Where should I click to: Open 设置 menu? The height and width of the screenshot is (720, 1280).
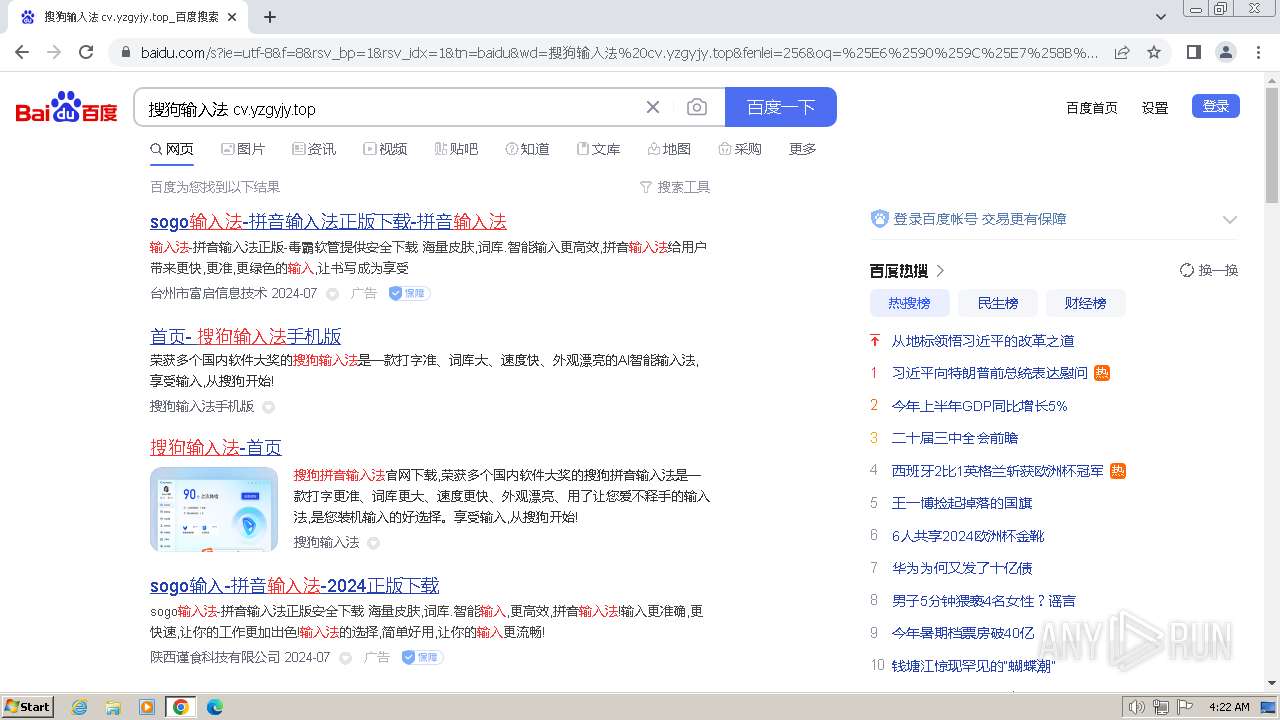click(1155, 107)
